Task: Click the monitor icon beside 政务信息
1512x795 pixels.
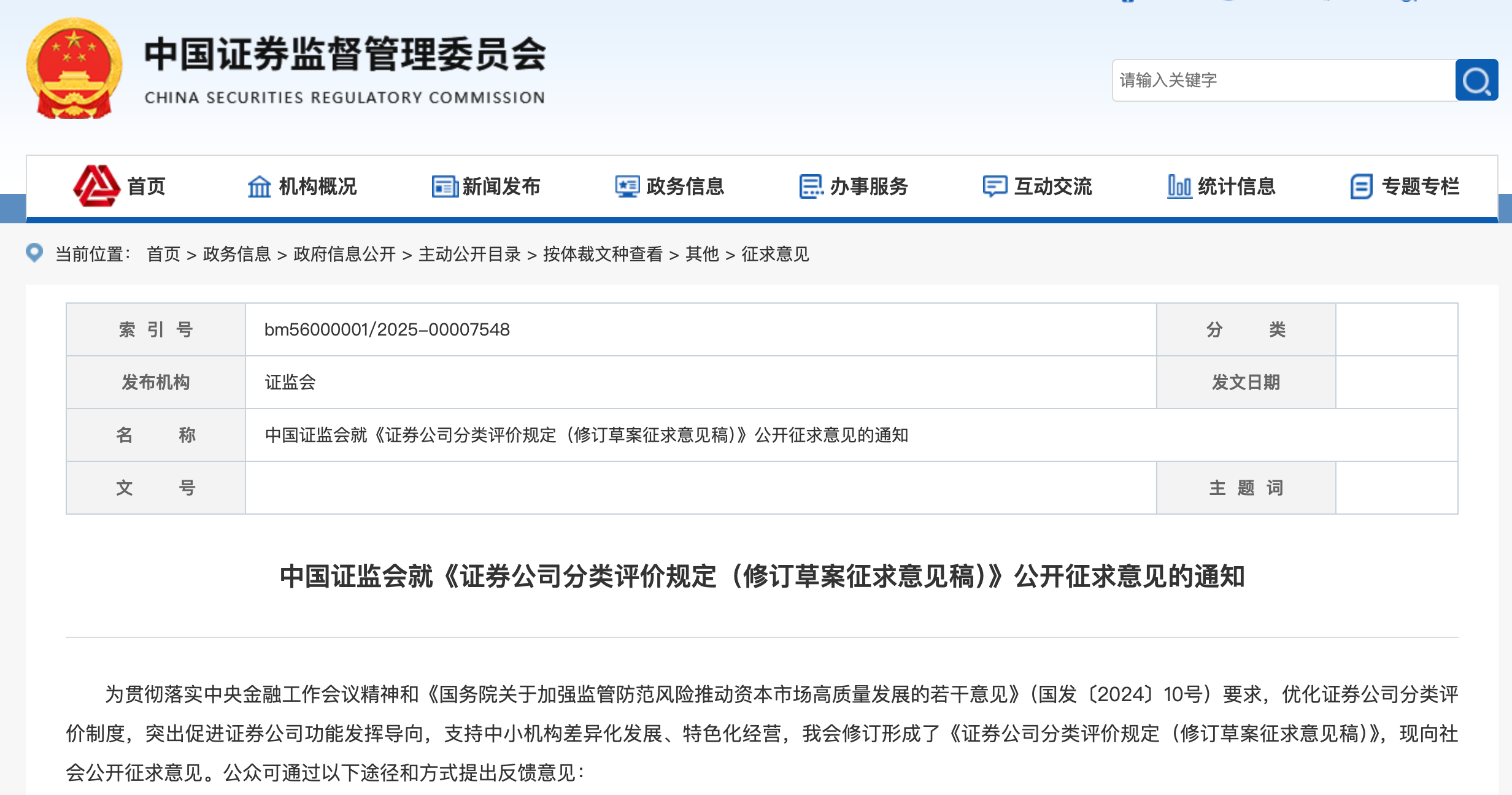Action: pos(627,186)
